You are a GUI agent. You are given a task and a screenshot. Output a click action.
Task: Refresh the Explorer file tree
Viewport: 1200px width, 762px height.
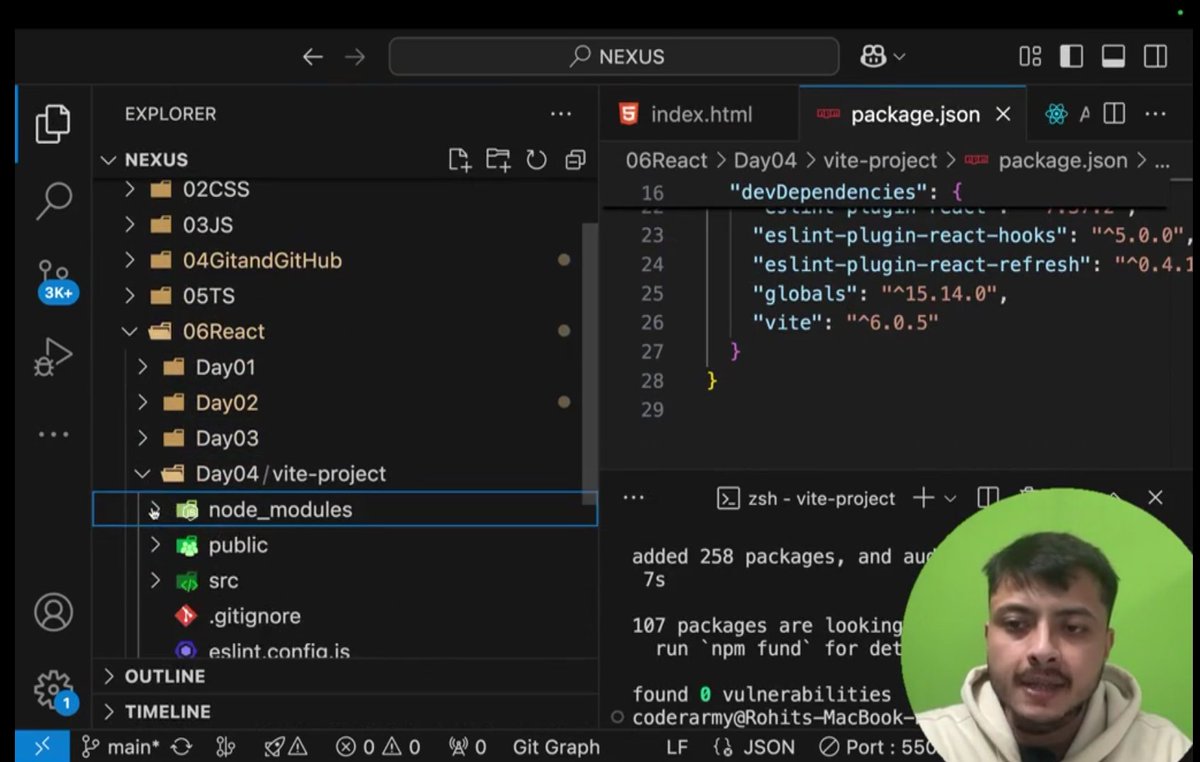537,160
